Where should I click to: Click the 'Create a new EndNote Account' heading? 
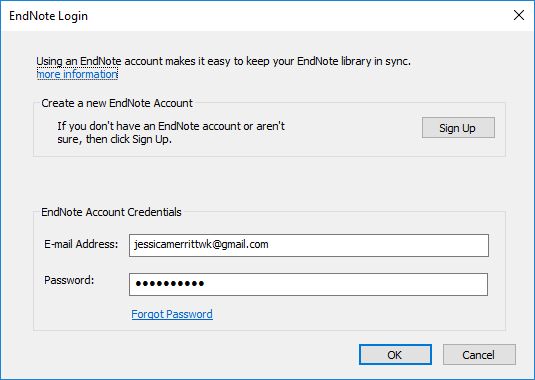117,103
